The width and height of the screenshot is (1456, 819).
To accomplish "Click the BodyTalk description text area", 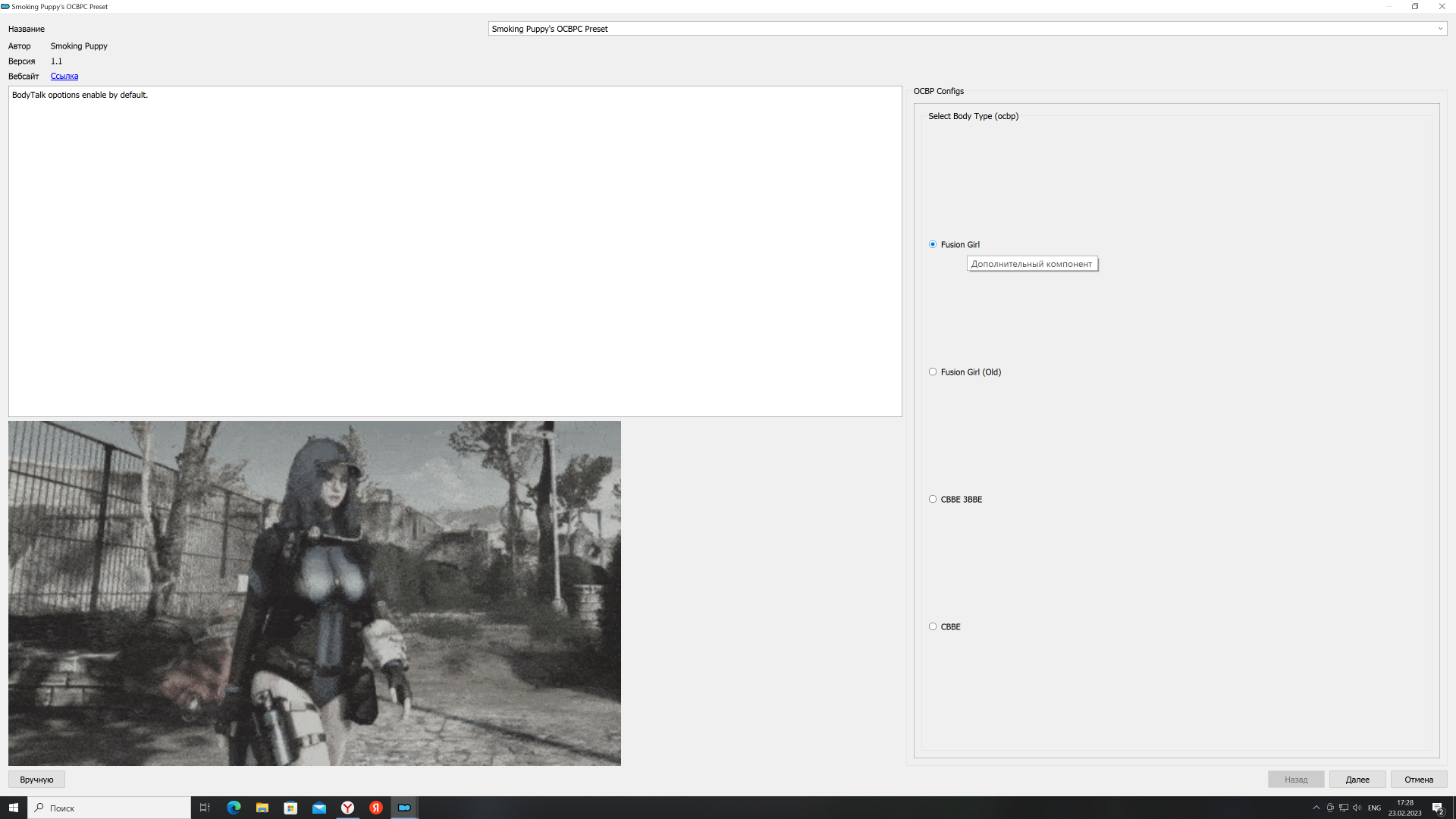I will 455,250.
